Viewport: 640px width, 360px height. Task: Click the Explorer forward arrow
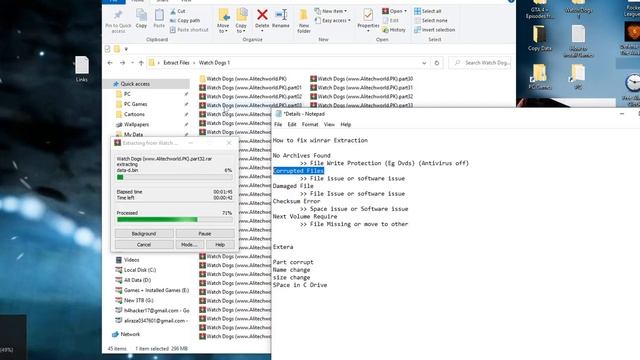(x=122, y=63)
